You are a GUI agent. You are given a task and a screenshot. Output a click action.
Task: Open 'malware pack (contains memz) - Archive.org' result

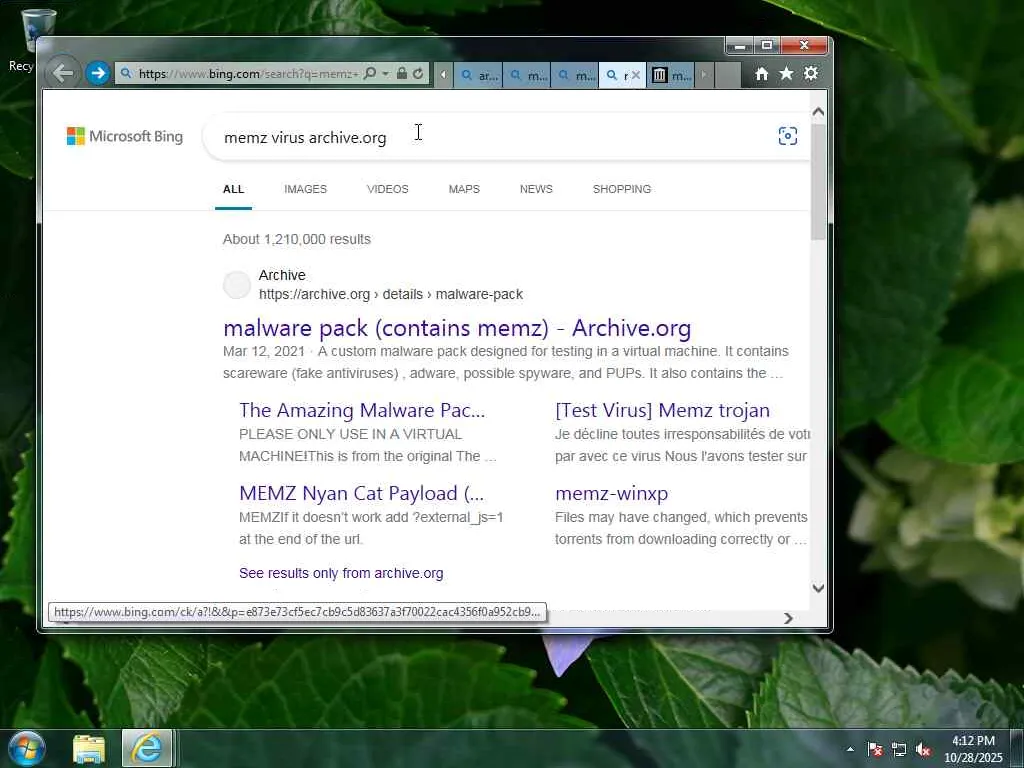(457, 328)
